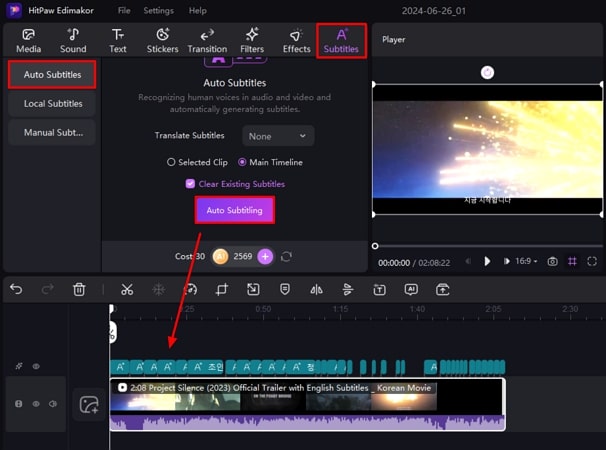This screenshot has height=450, width=606.
Task: Click the resize/scale icon in timeline toolbar
Action: (253, 289)
